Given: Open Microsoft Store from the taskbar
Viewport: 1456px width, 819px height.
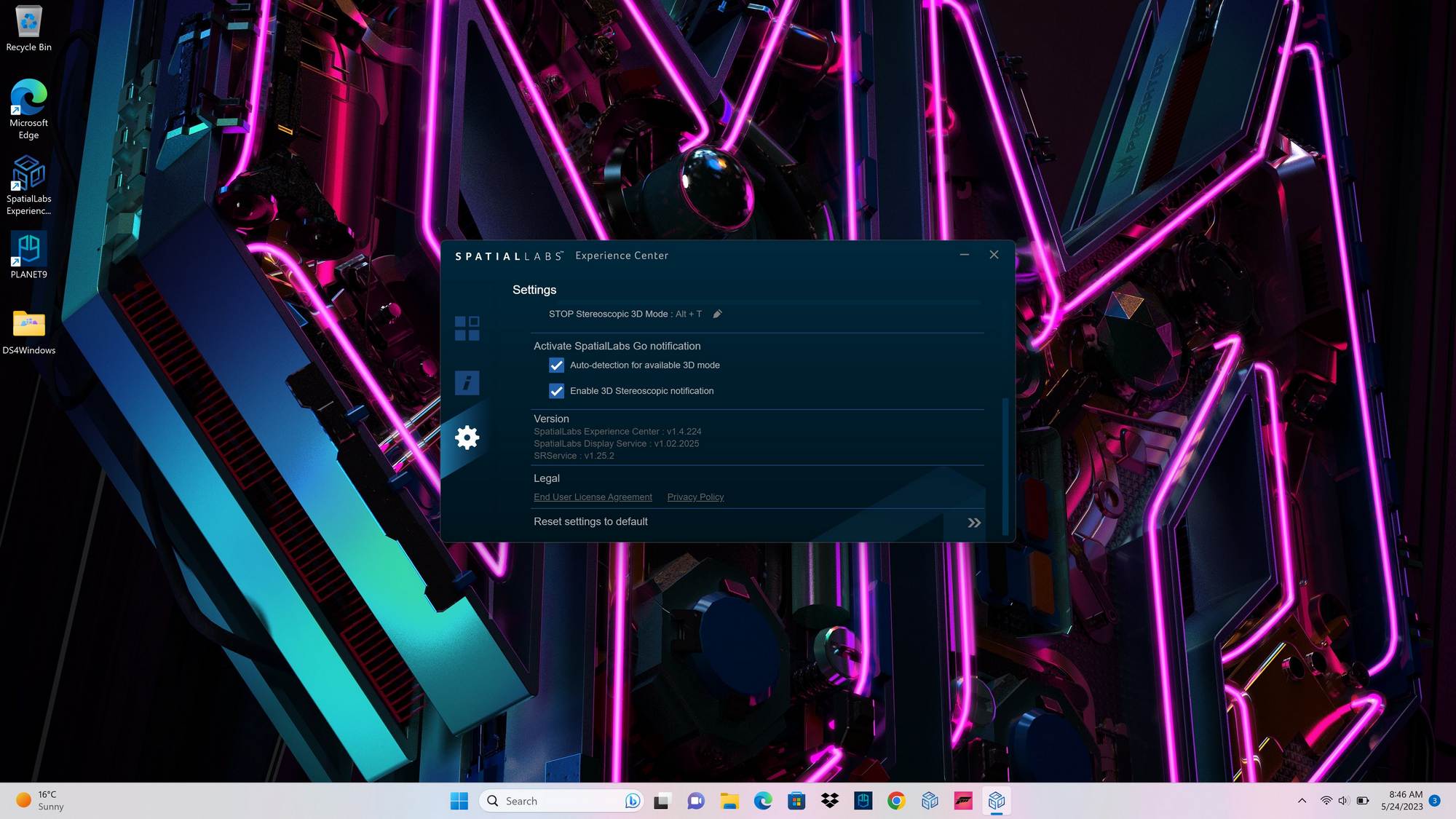Looking at the screenshot, I should point(796,801).
